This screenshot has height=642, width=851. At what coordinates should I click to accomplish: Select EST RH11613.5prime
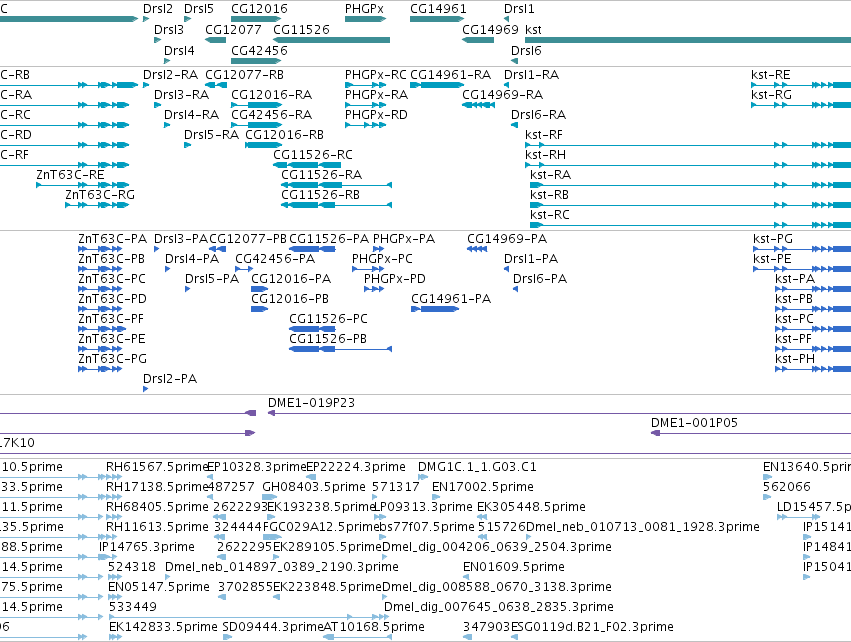[x=157, y=527]
